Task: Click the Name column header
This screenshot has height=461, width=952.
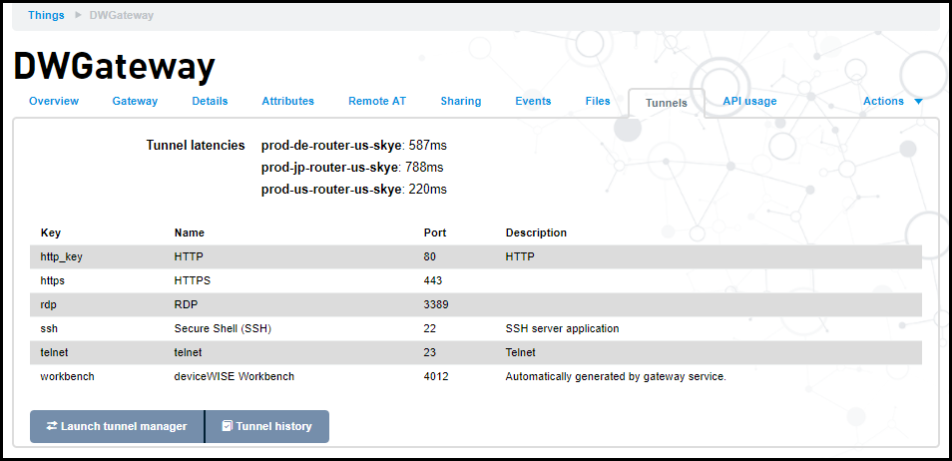Action: click(x=189, y=233)
